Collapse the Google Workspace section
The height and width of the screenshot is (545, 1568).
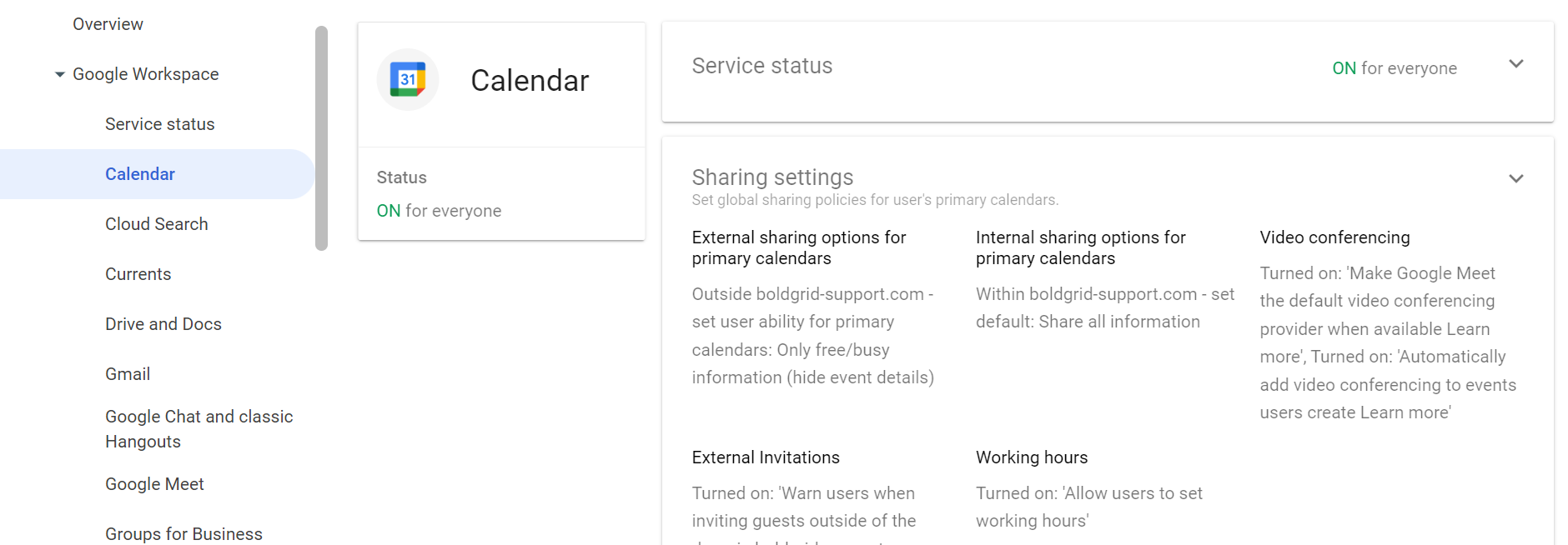click(58, 74)
